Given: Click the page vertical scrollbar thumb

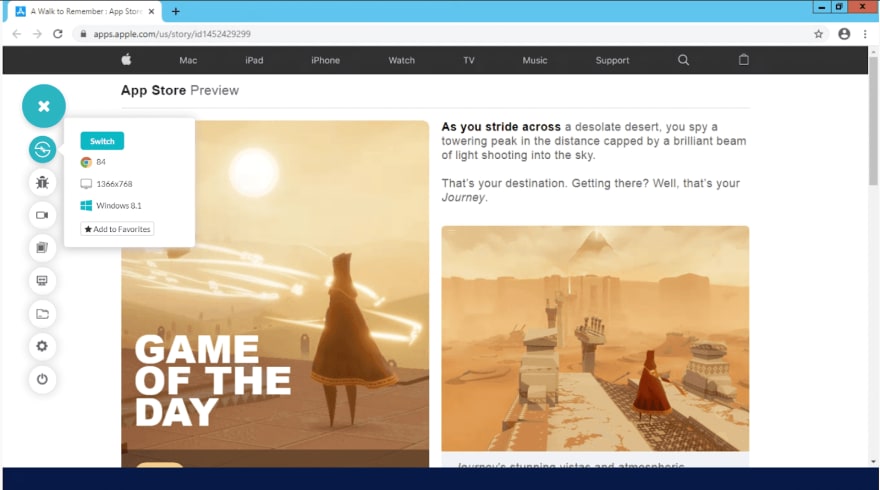Looking at the screenshot, I should point(873,121).
